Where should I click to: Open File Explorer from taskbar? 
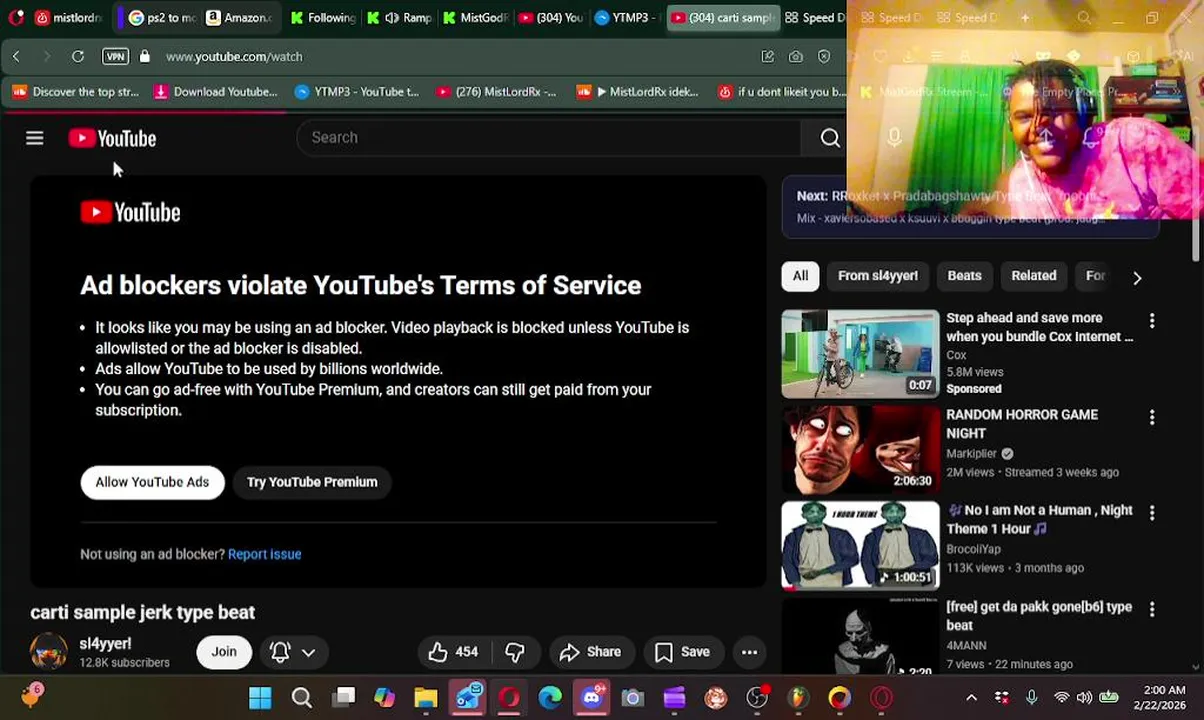click(426, 698)
